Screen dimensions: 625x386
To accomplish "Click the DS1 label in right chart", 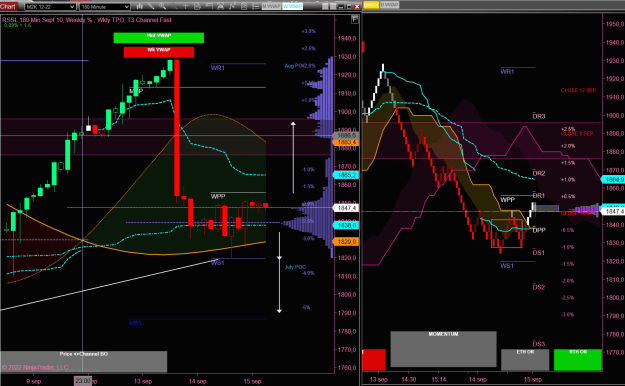I will click(539, 252).
